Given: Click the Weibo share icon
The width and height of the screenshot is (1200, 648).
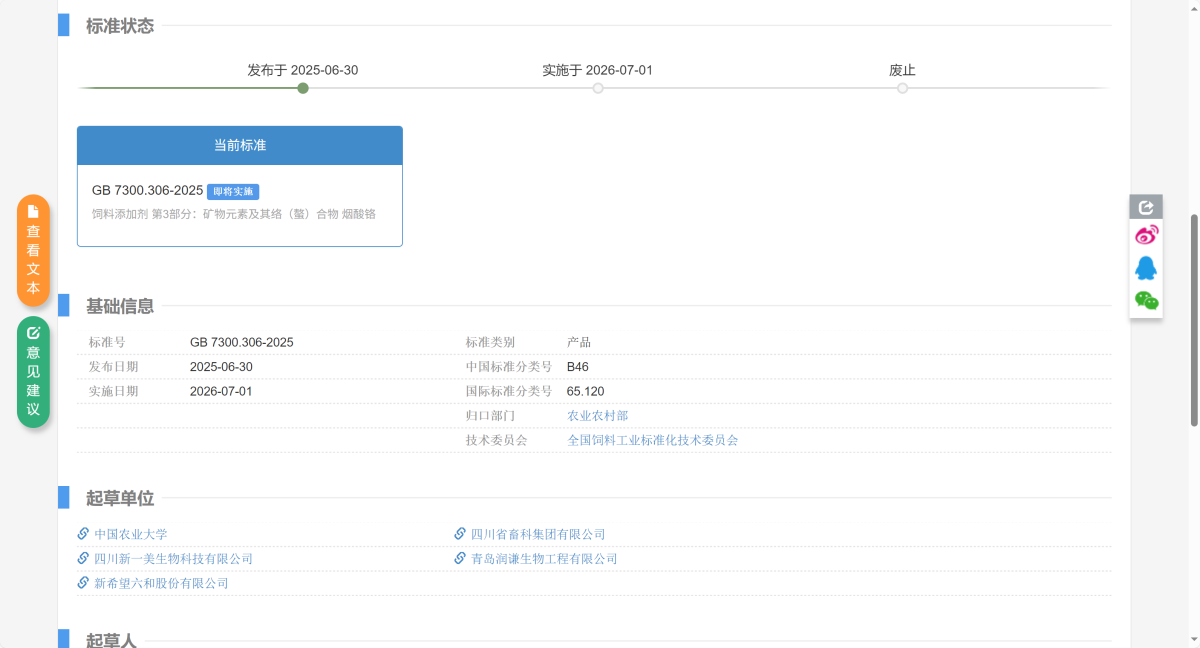Looking at the screenshot, I should pyautogui.click(x=1146, y=236).
